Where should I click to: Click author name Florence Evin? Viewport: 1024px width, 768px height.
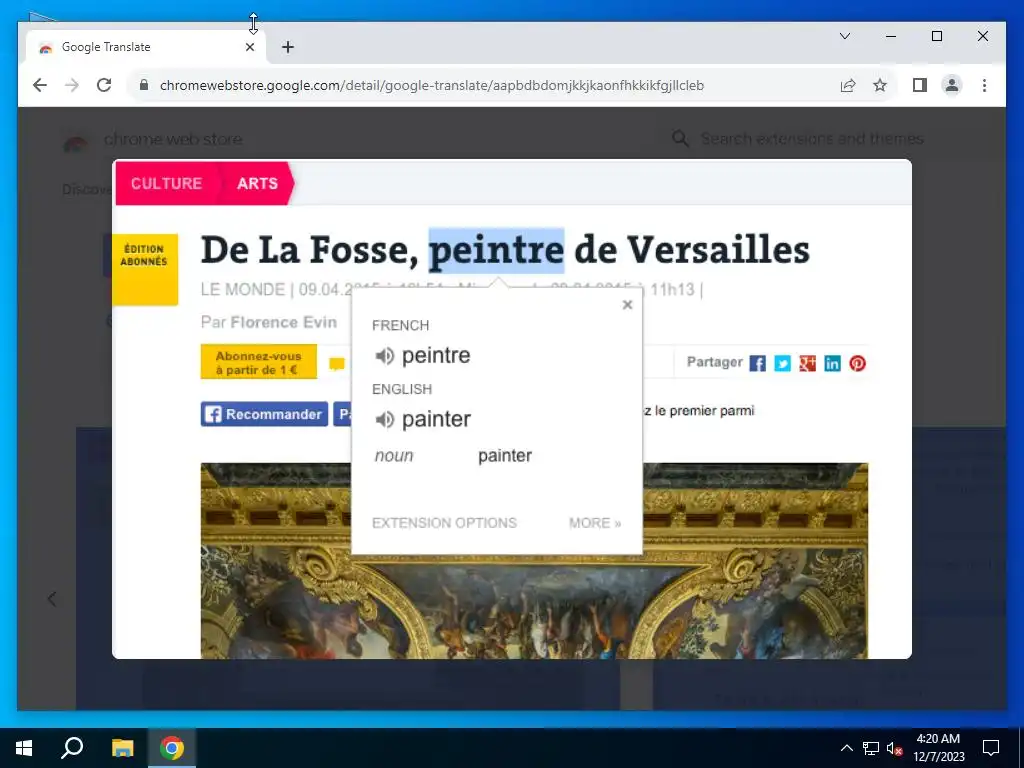click(283, 323)
